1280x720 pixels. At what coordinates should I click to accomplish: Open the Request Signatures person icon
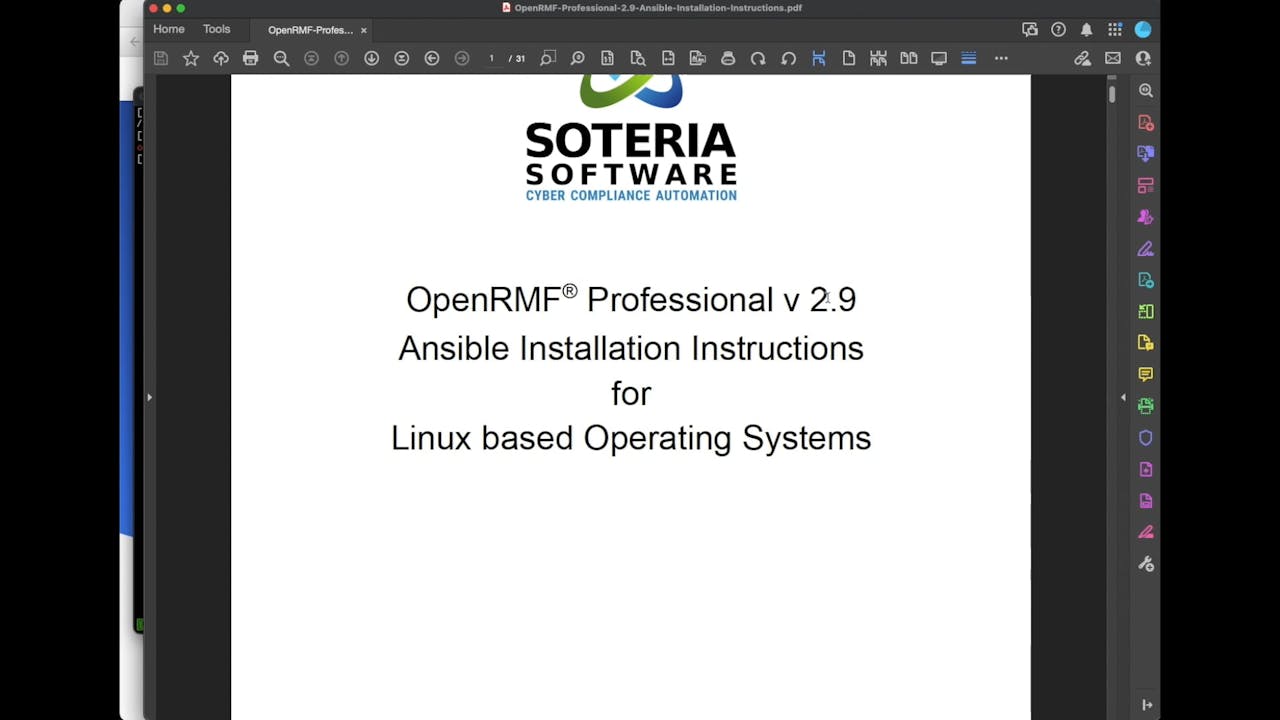[1142, 58]
